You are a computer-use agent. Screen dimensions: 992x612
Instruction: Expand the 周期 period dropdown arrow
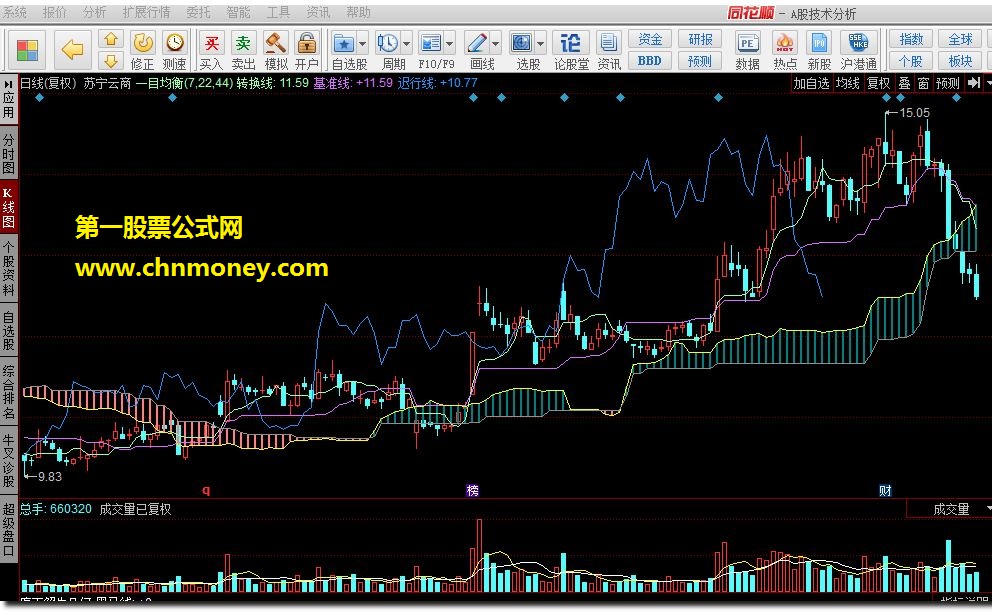pyautogui.click(x=406, y=44)
